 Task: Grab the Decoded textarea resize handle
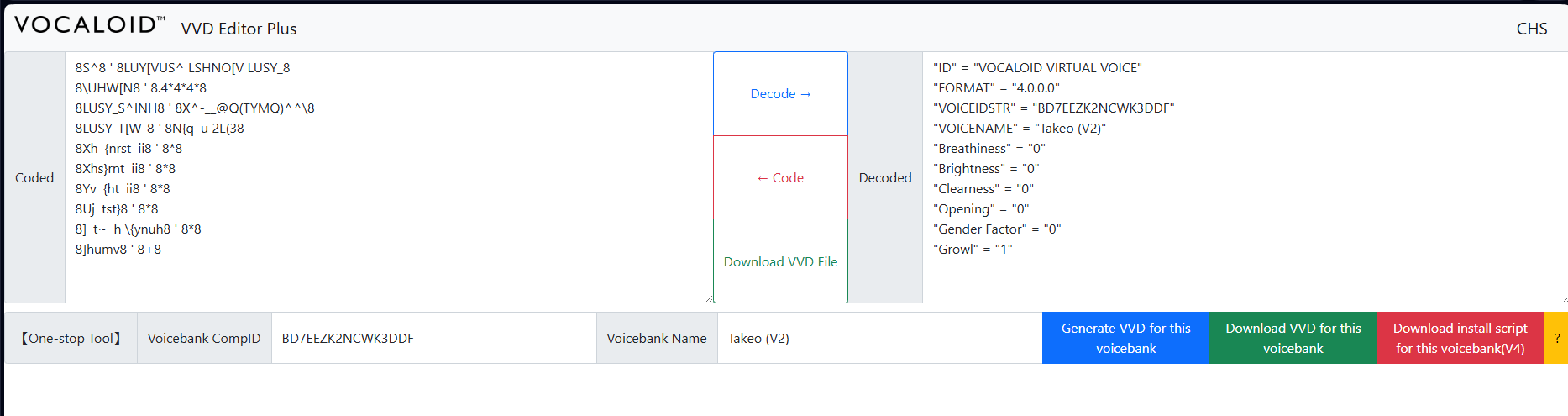coord(1563,298)
